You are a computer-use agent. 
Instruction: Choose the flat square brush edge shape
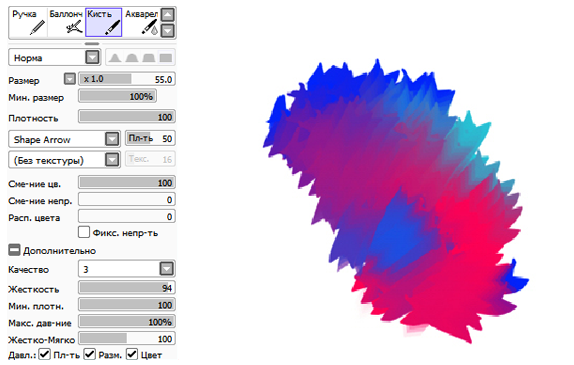166,58
